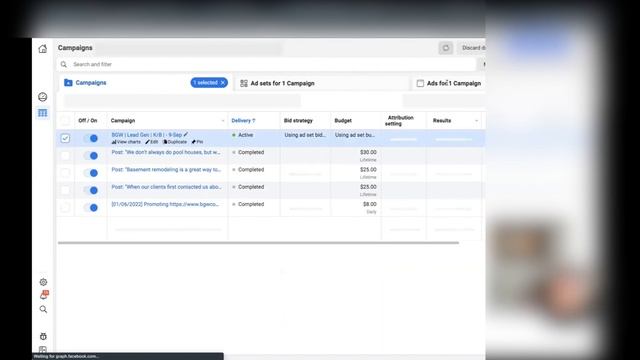The width and height of the screenshot is (640, 360).
Task: Click Pin under BGW campaign
Action: click(198, 142)
